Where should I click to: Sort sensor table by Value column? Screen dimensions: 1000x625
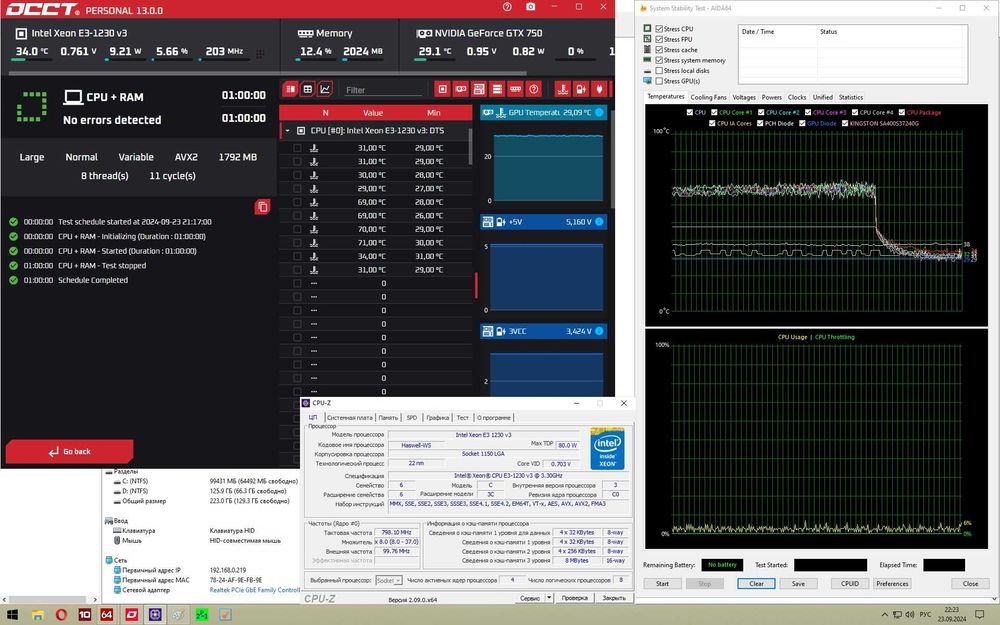click(x=373, y=113)
